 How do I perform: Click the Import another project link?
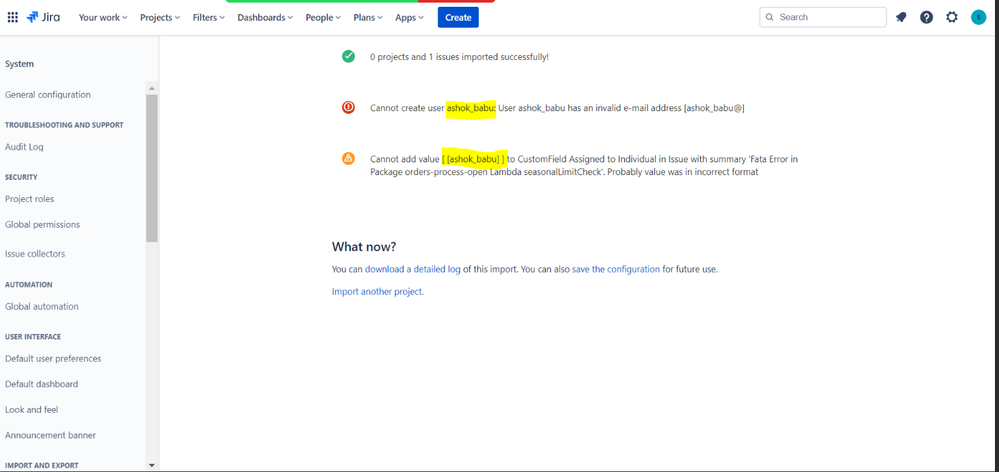click(378, 292)
